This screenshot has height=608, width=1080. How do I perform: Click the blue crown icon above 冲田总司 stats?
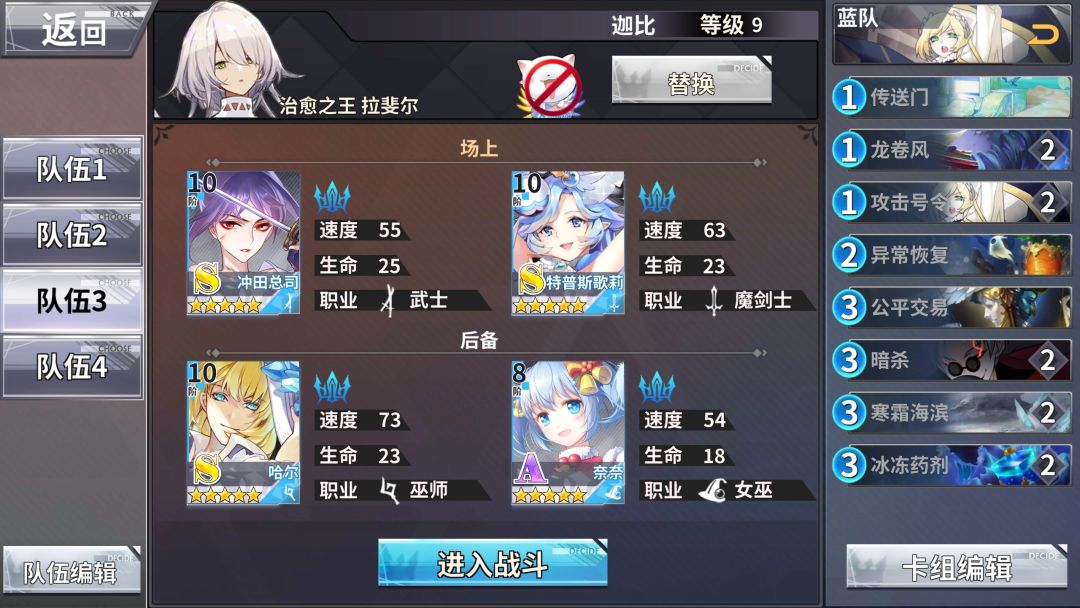point(333,197)
